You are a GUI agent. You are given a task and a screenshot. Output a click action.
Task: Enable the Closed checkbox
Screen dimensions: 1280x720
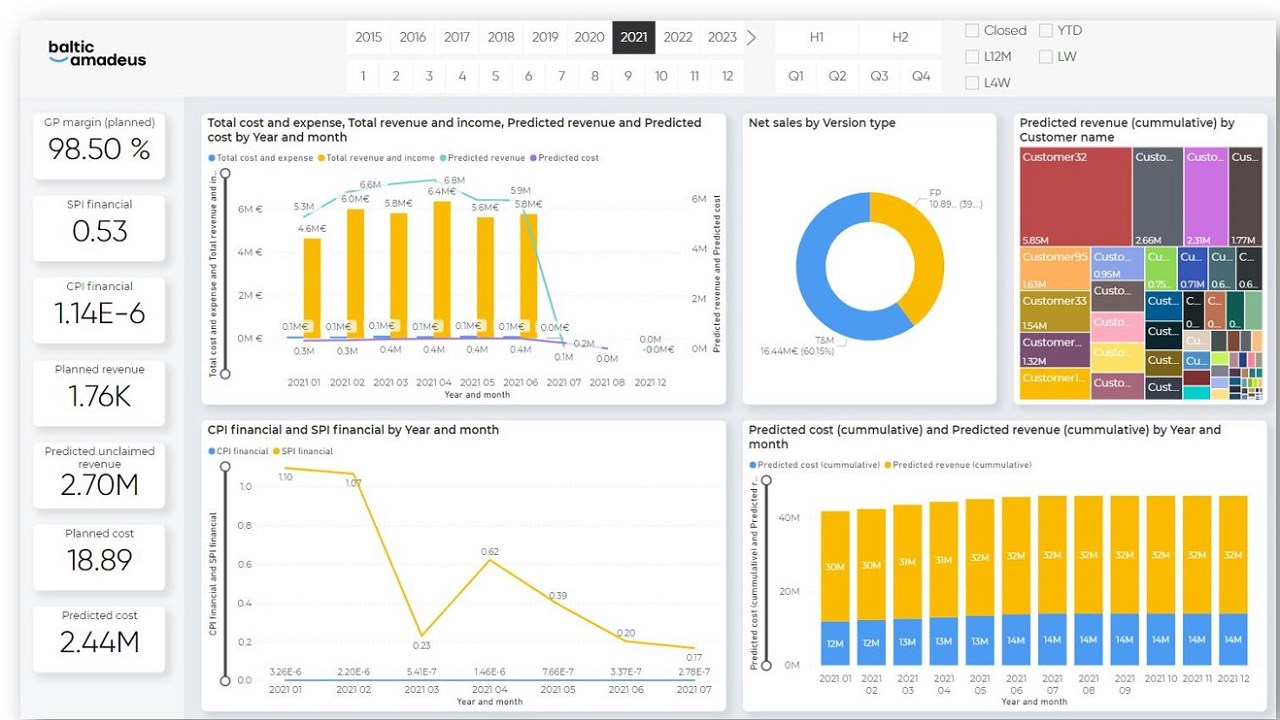point(972,31)
